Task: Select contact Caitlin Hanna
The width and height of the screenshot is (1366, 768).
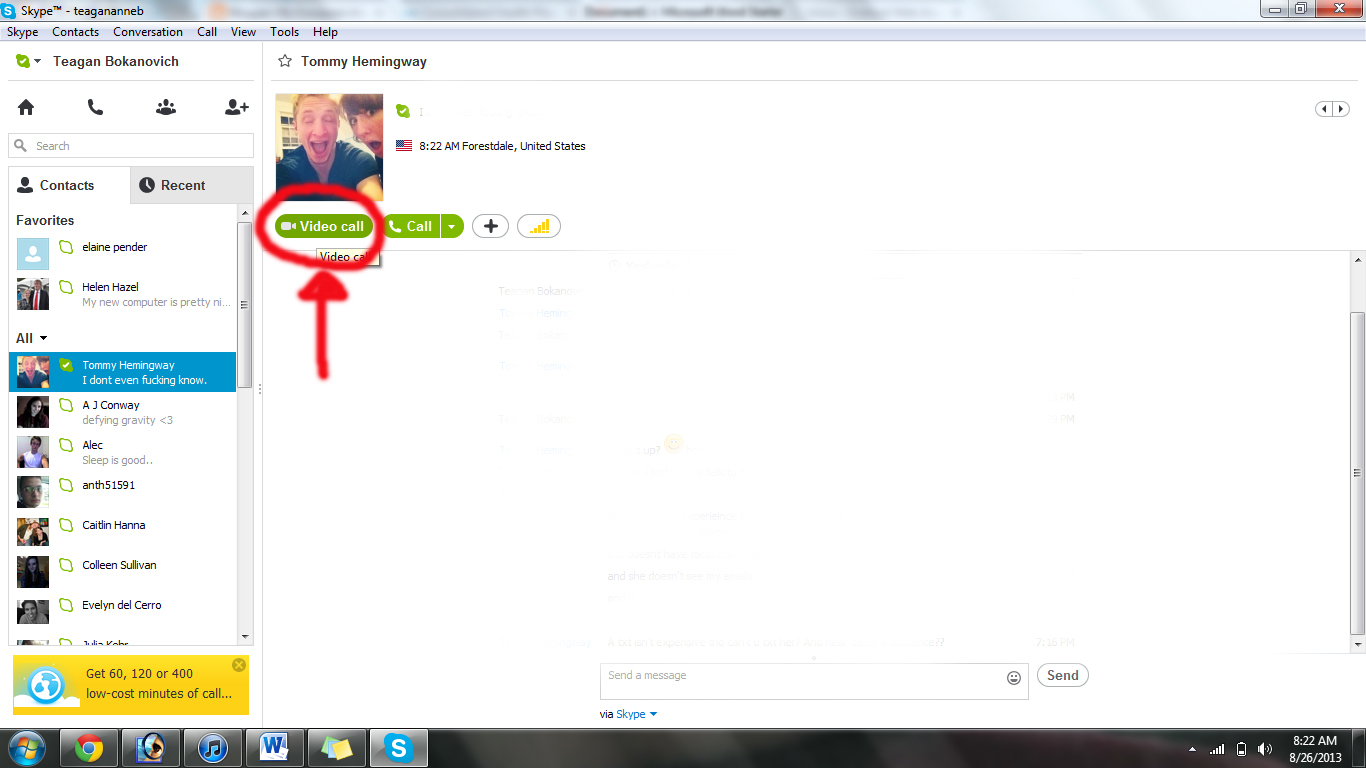Action: click(x=123, y=532)
